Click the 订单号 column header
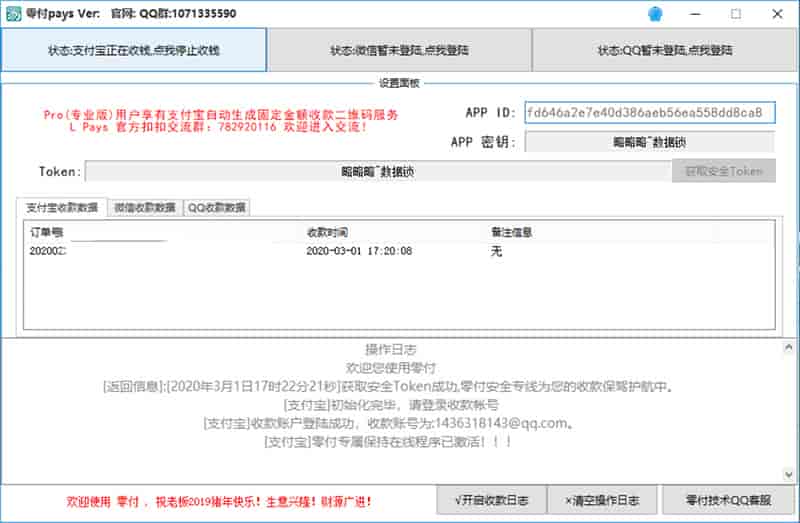 click(x=46, y=232)
